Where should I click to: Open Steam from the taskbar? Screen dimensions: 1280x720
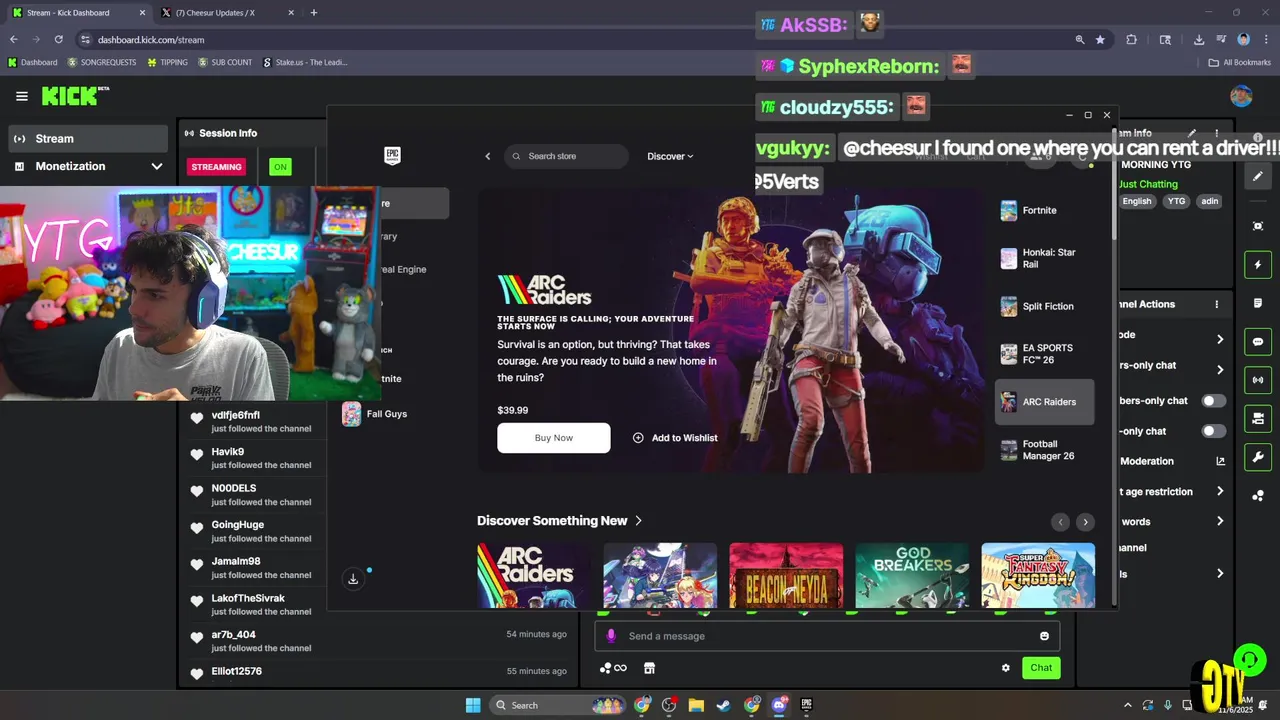(723, 705)
